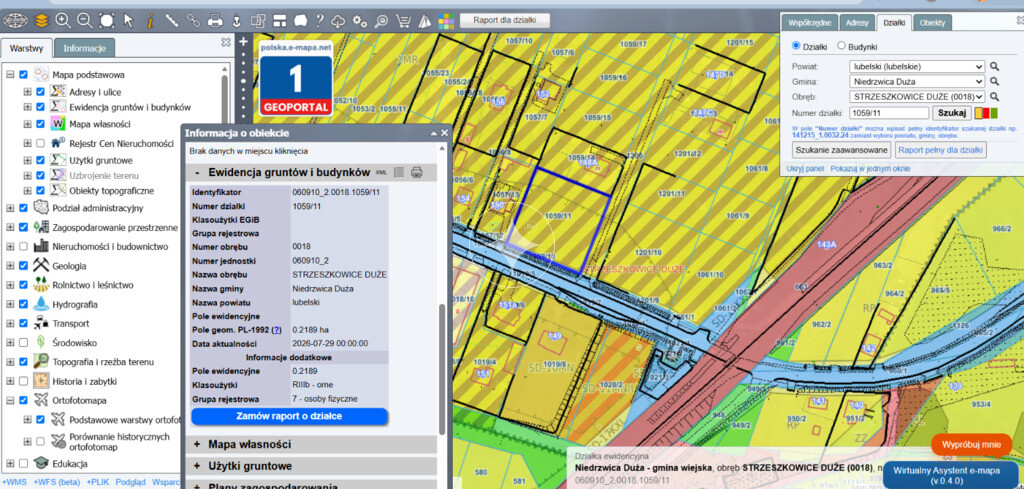This screenshot has height=489, width=1024.
Task: Enable Środowisko layer checkbox
Action: 24,342
